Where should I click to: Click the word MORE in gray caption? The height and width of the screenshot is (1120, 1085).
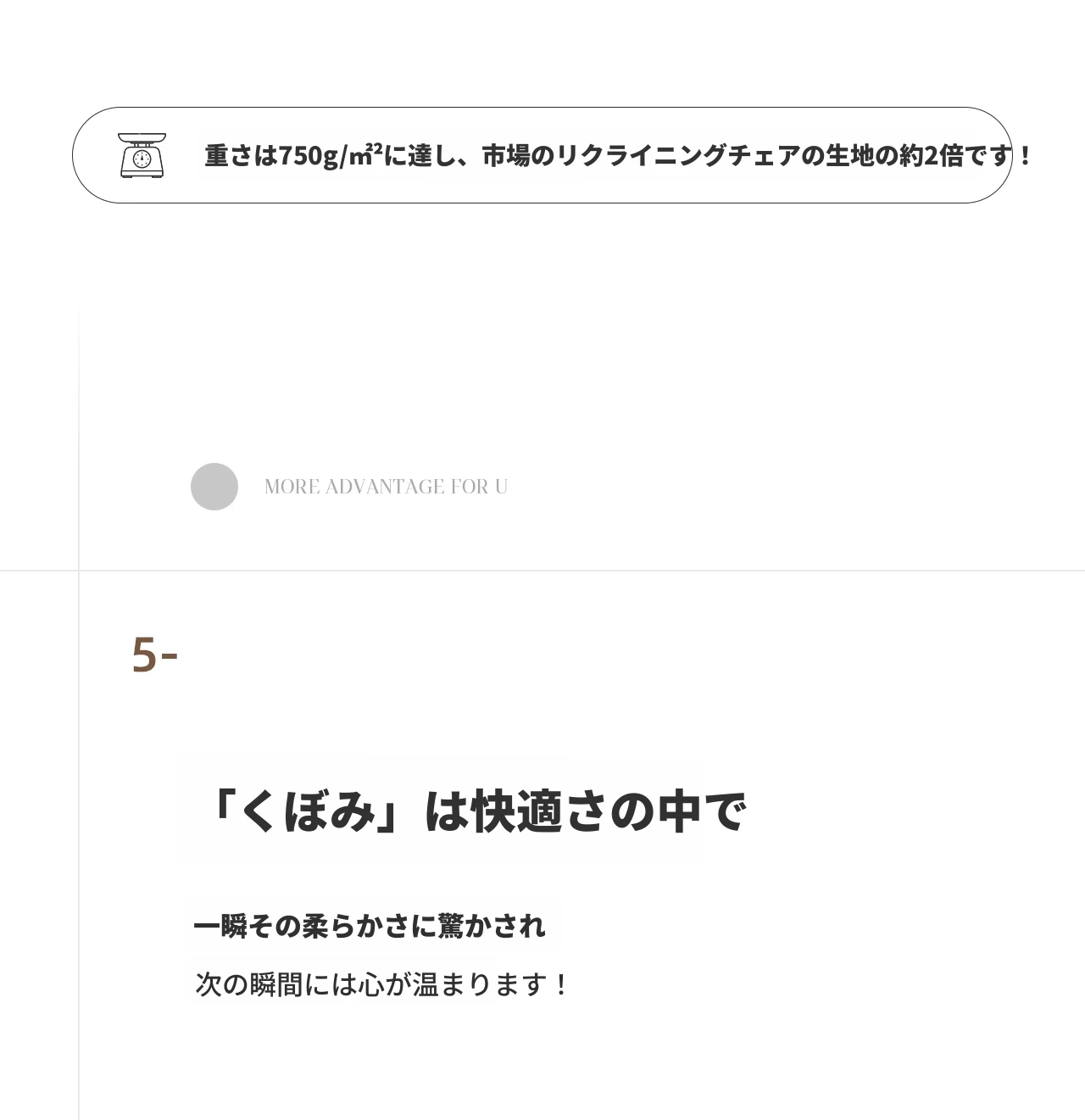292,487
